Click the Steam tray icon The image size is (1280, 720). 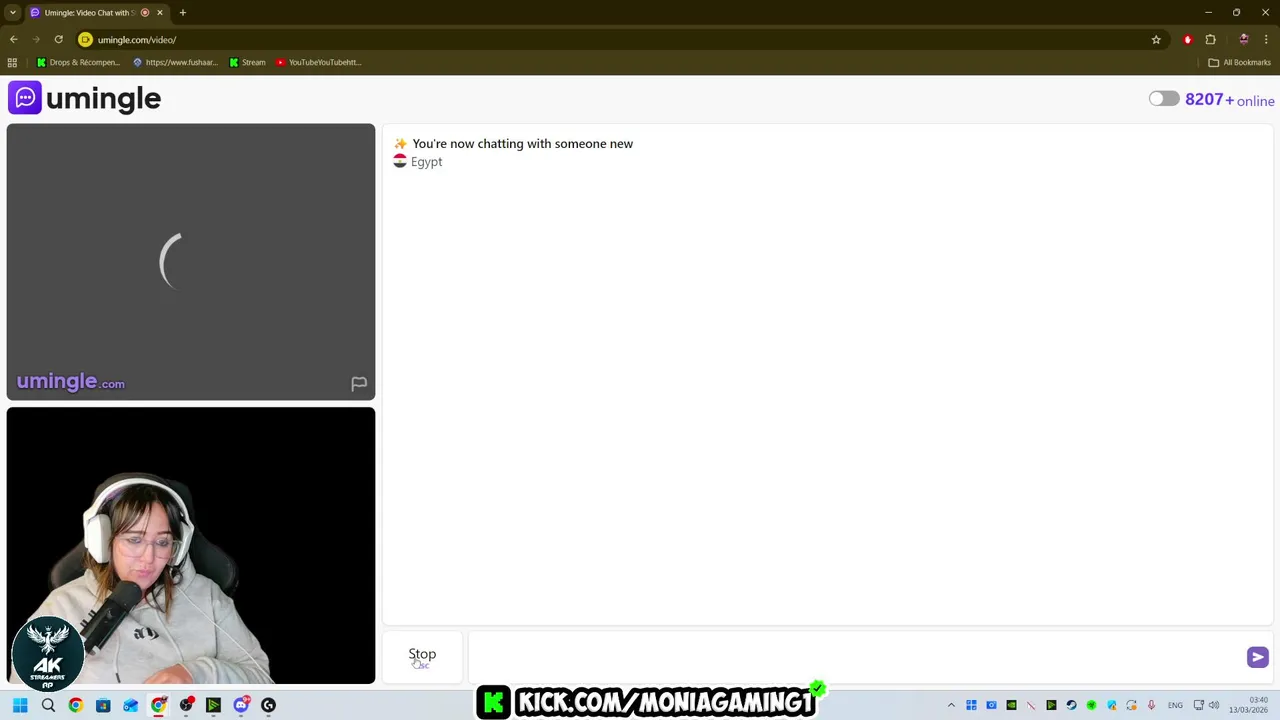tap(1071, 705)
